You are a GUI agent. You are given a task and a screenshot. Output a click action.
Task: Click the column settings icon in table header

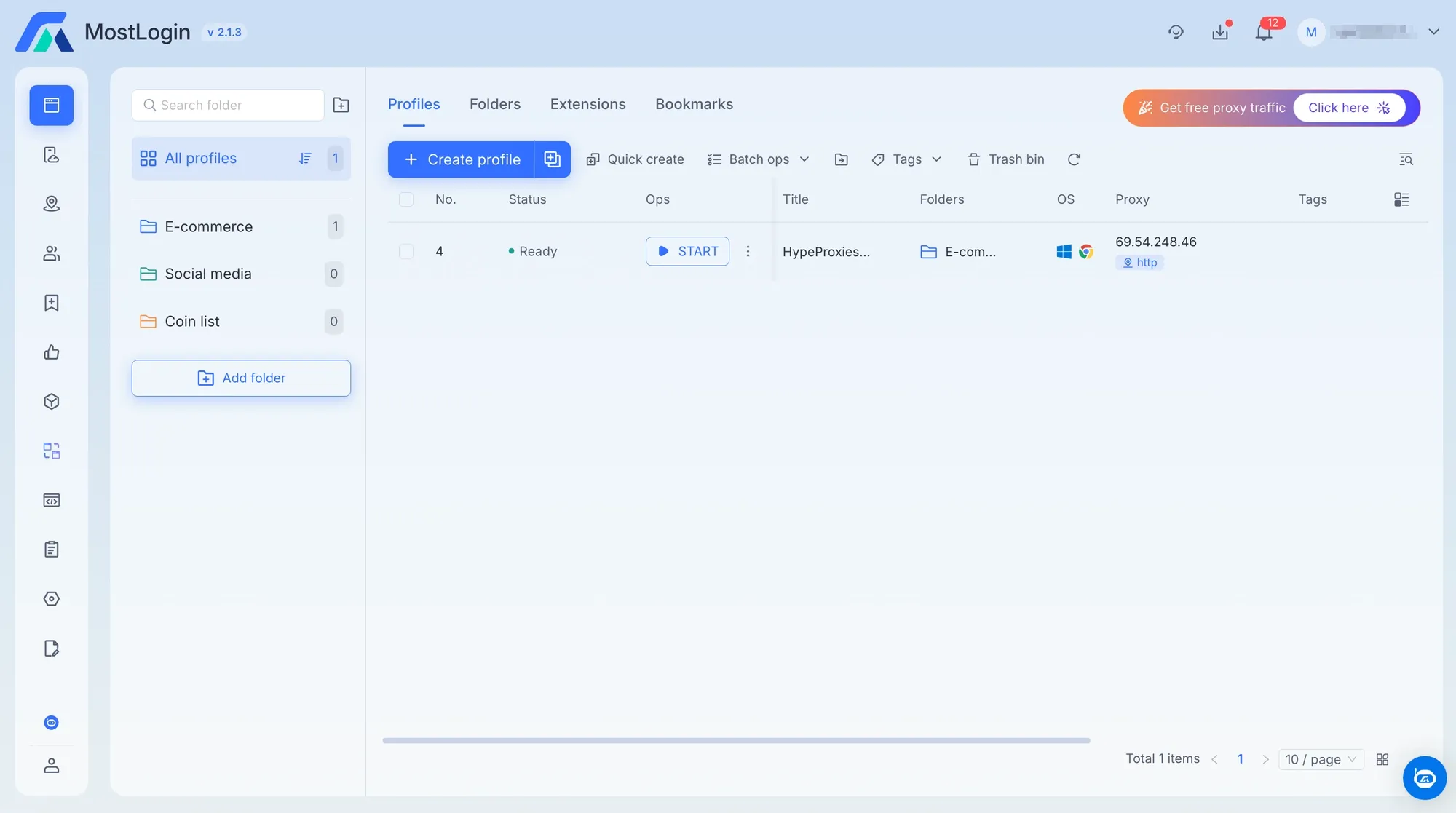1401,199
